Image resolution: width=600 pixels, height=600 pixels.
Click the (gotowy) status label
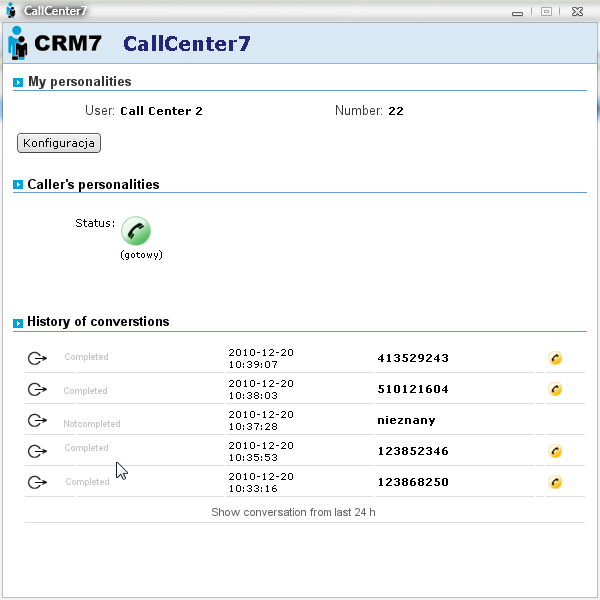click(x=142, y=255)
